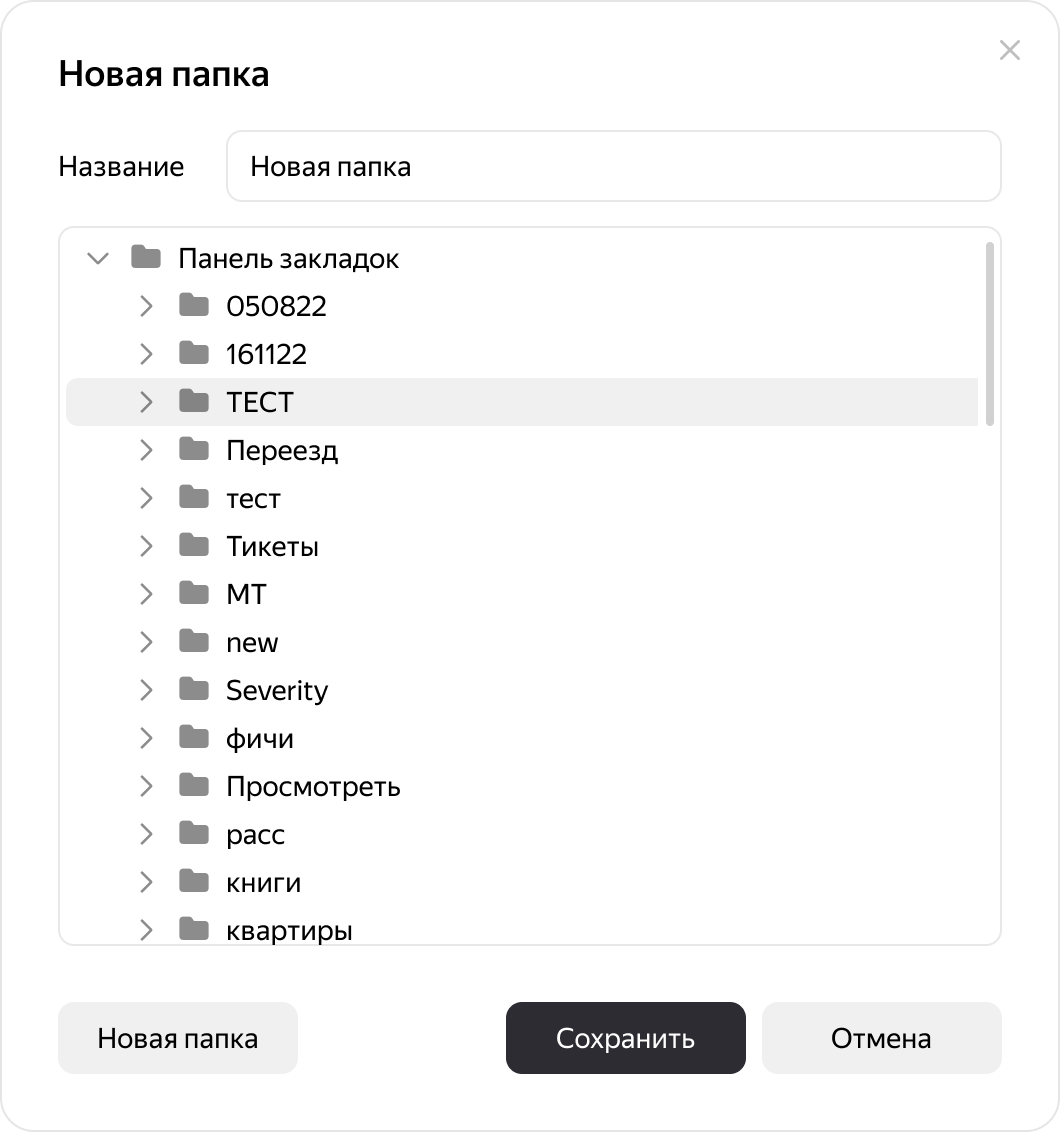Click the folder icon beside Severity

(x=194, y=690)
